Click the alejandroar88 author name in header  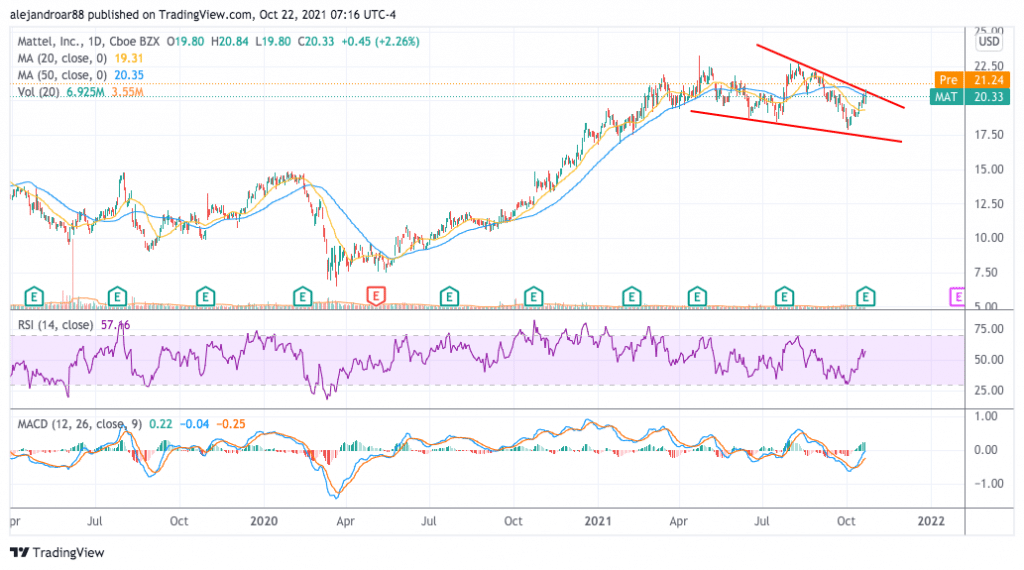pyautogui.click(x=47, y=14)
